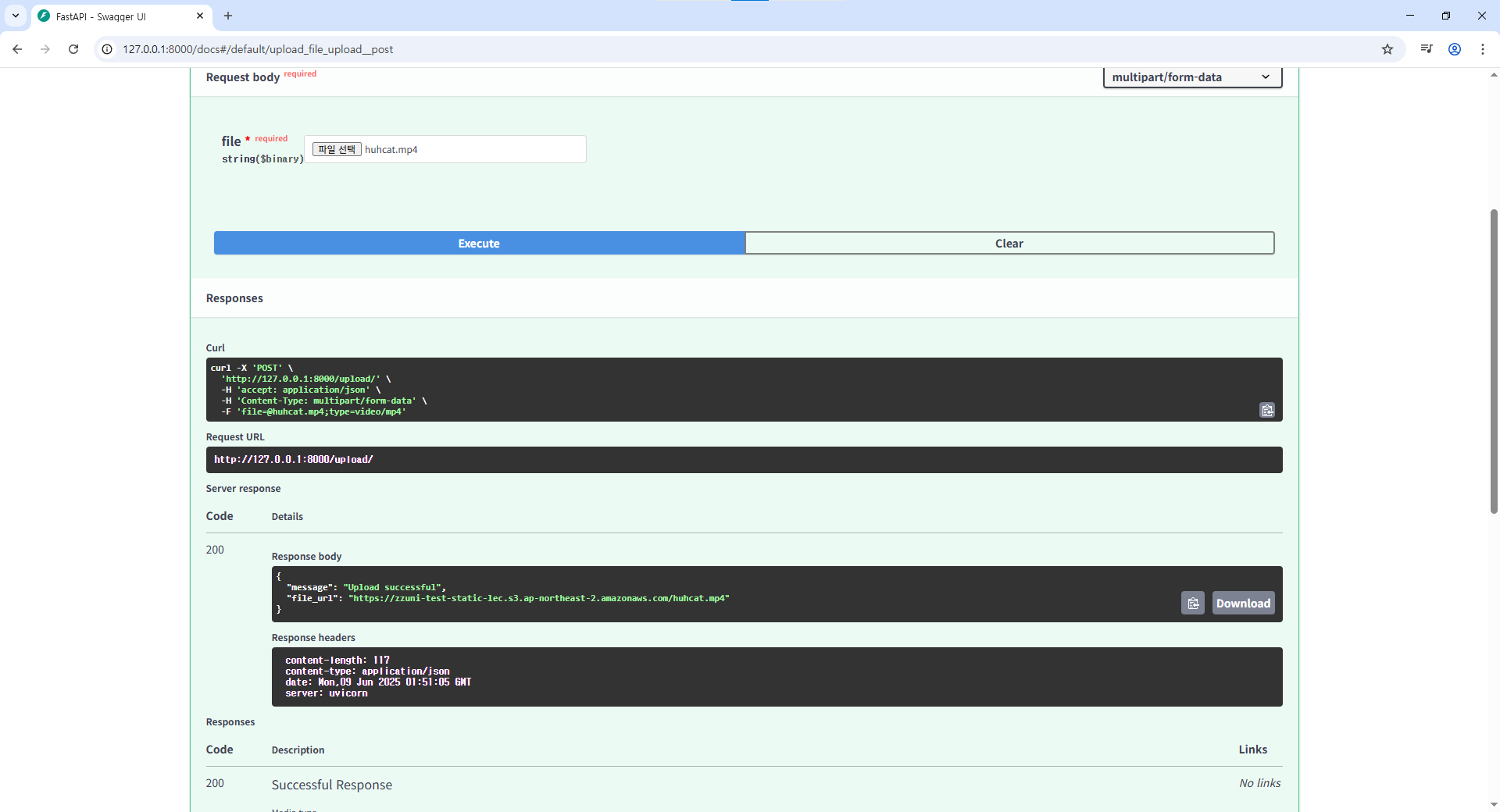Restore down the browser window
The height and width of the screenshot is (812, 1500).
[x=1446, y=16]
